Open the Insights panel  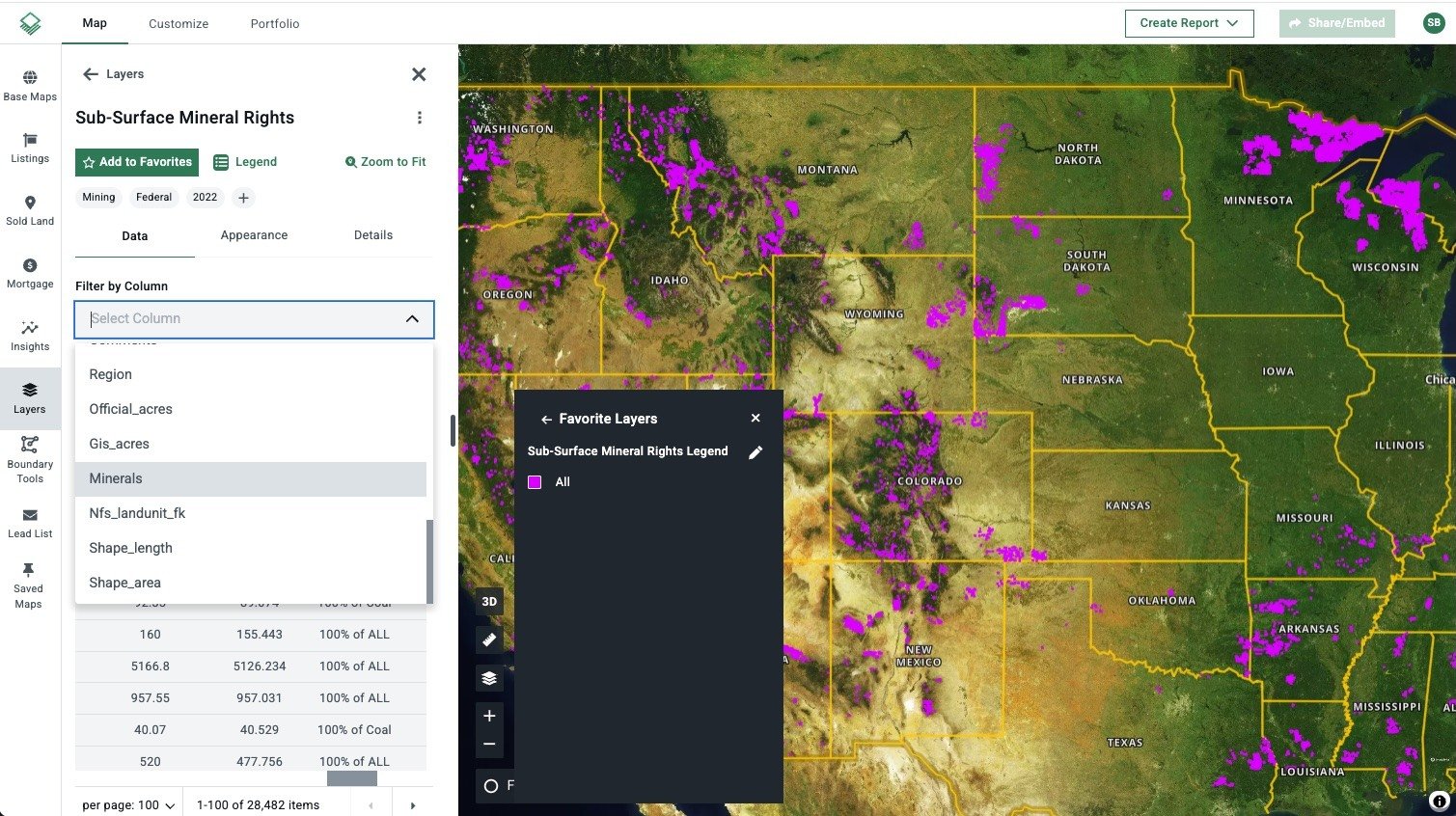tap(29, 335)
